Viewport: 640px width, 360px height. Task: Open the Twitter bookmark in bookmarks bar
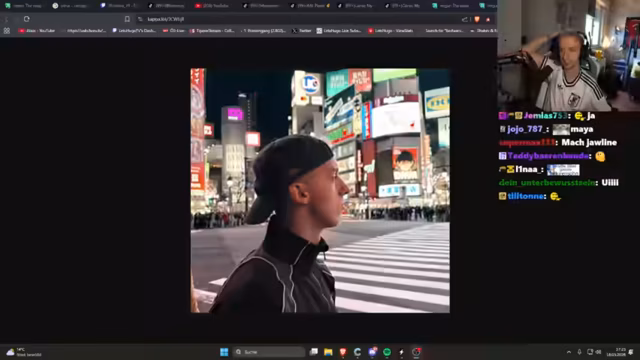(x=301, y=31)
